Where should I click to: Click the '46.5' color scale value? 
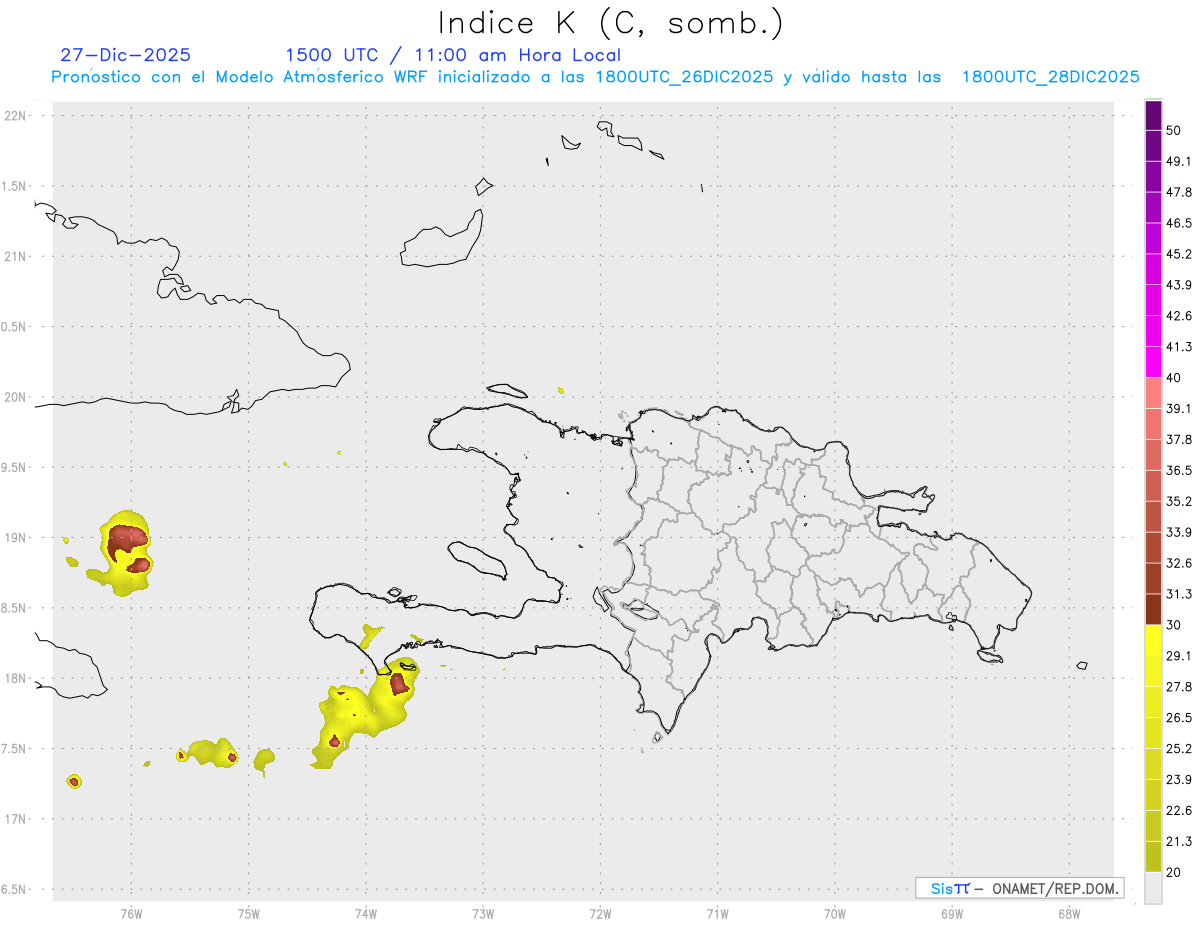[1179, 223]
